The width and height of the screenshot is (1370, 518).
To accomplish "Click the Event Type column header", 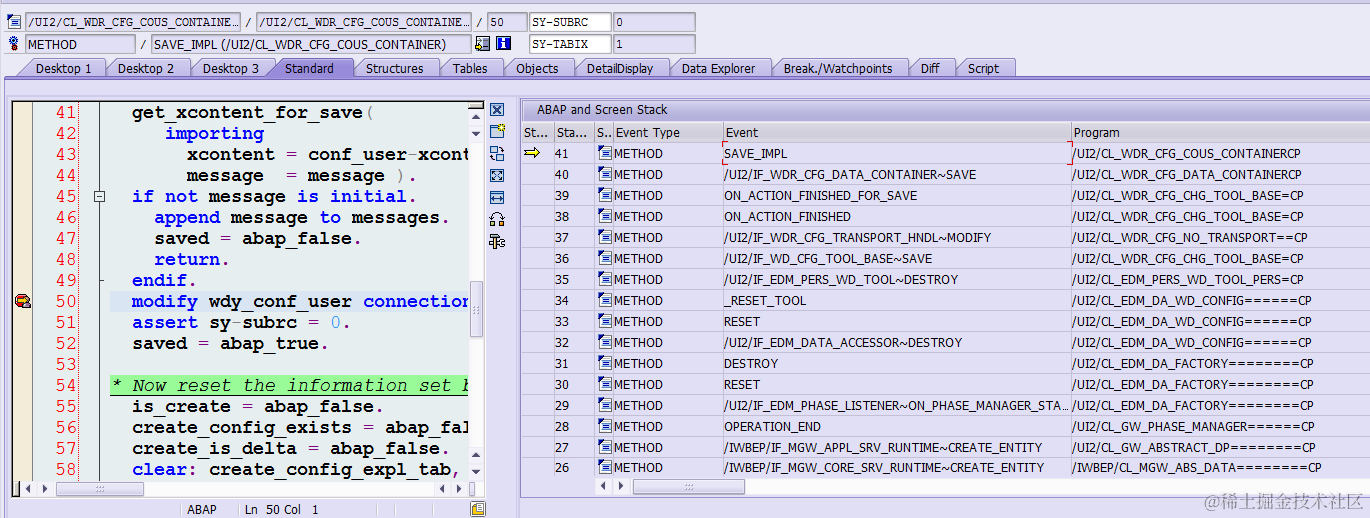I will pyautogui.click(x=667, y=132).
